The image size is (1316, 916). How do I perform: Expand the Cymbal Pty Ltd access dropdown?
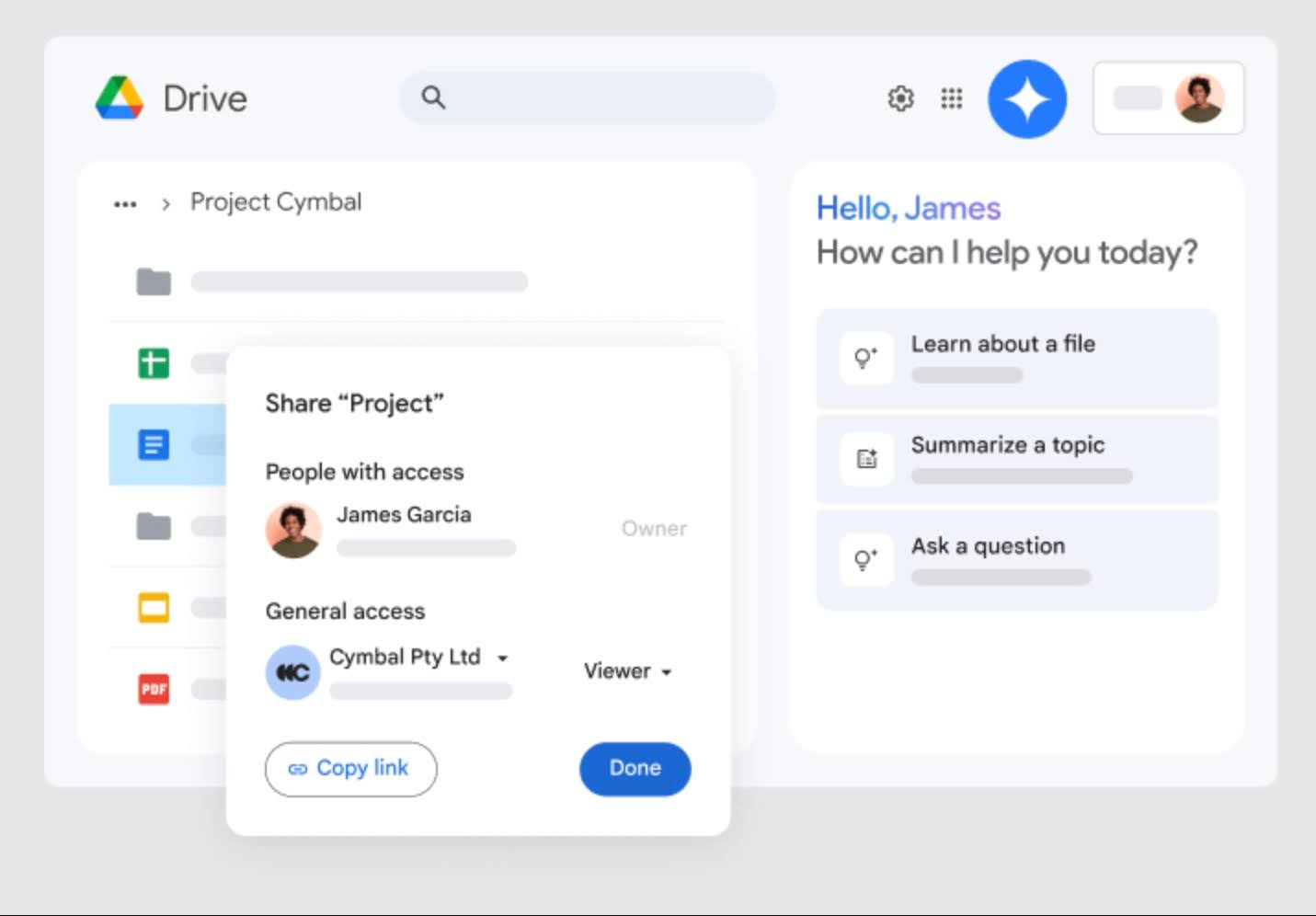pyautogui.click(x=503, y=658)
